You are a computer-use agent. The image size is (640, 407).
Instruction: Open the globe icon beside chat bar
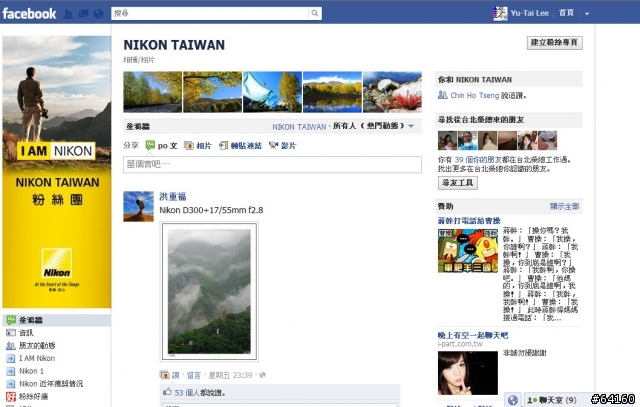click(513, 400)
